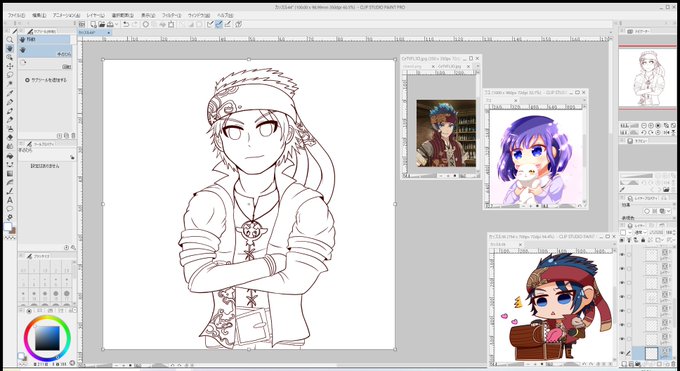Screen dimensions: 680x371
Task: Select the Text tool marked A
Action: tap(10, 200)
